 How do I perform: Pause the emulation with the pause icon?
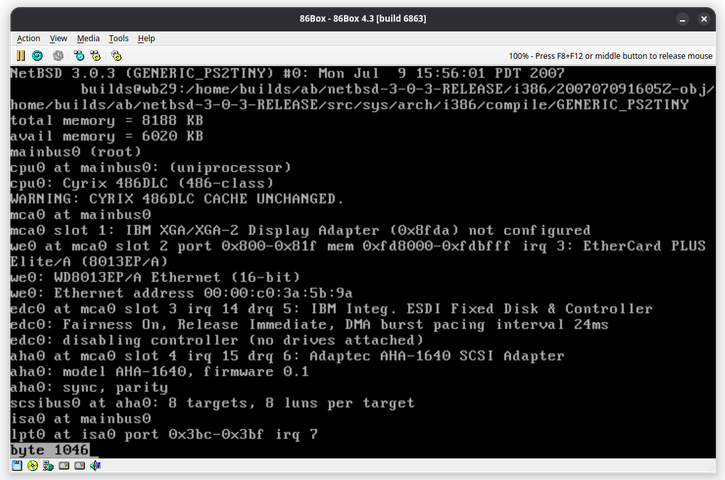tap(21, 56)
